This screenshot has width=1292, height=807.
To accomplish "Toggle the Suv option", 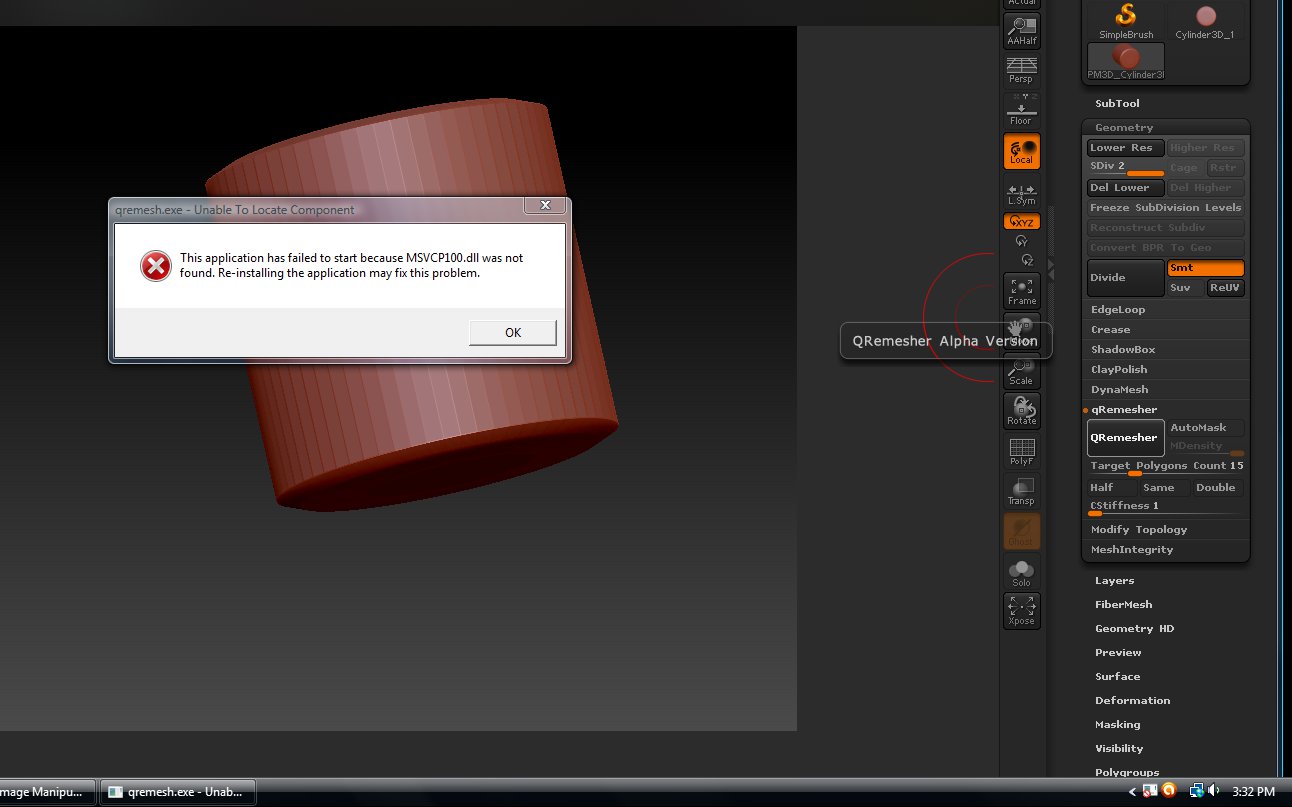I will (1186, 288).
